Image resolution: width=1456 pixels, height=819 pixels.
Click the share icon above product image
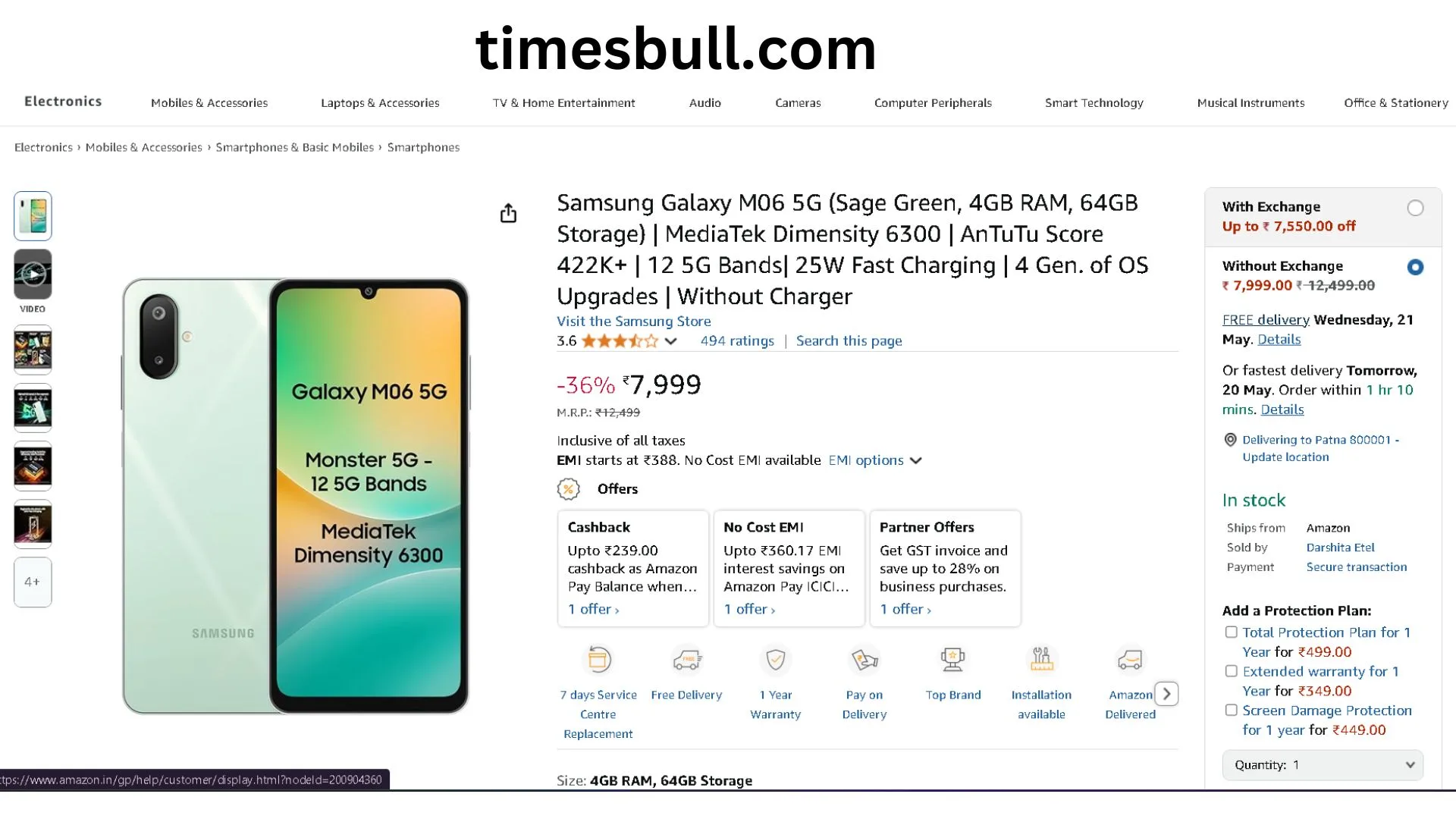508,213
